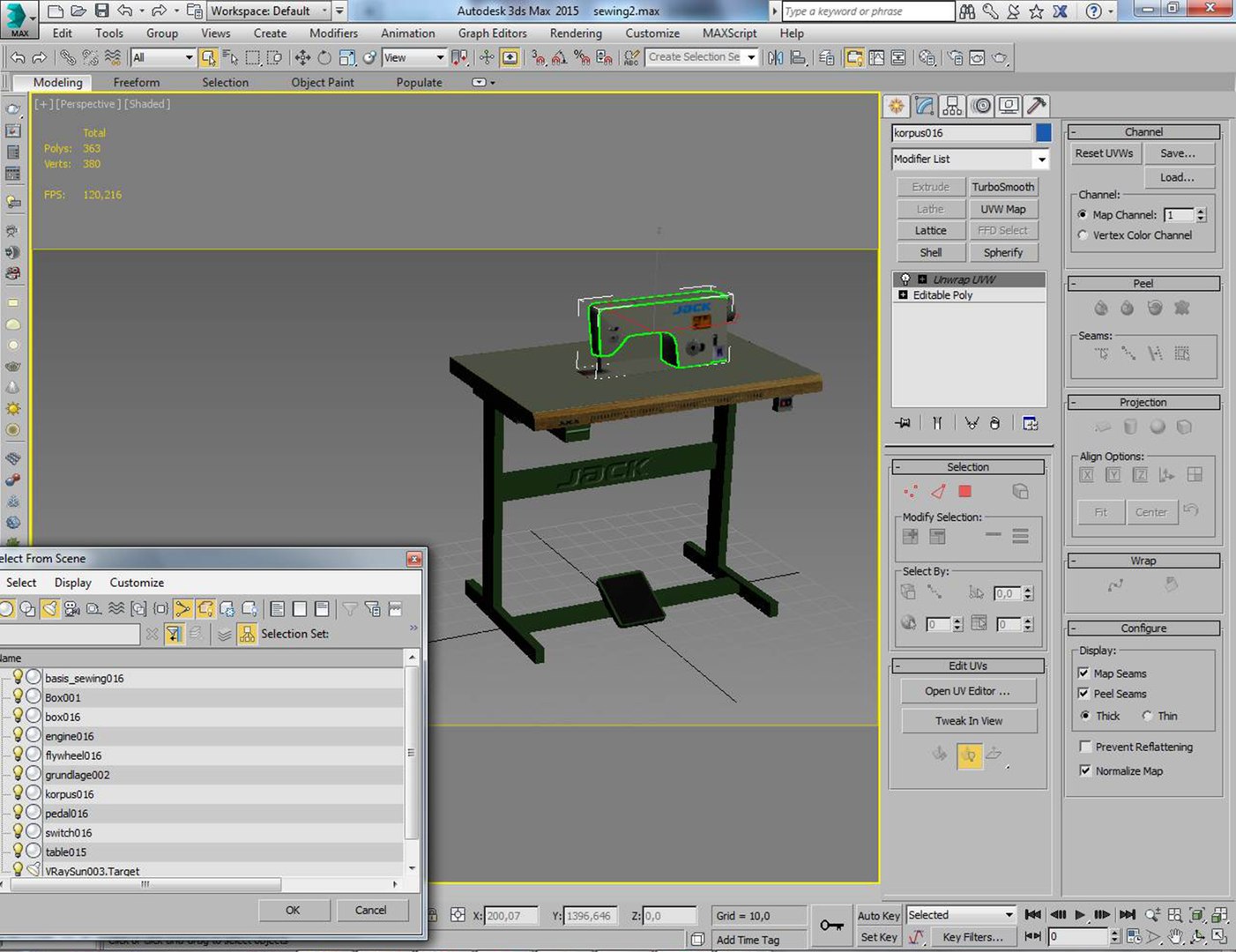Click the Pan View navigation icon
Image resolution: width=1236 pixels, height=952 pixels.
tap(1176, 936)
